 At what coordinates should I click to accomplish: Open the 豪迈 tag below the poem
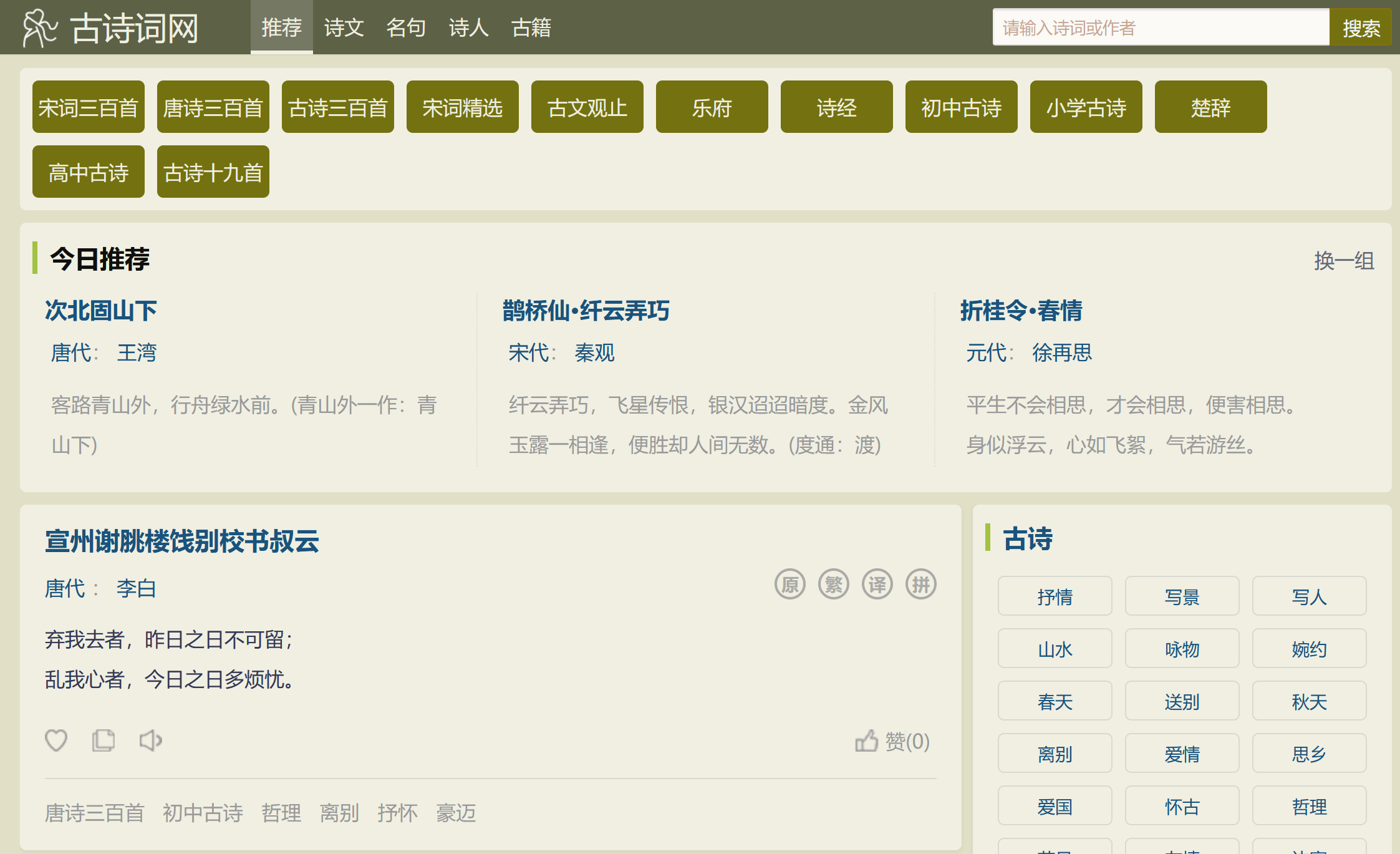456,813
